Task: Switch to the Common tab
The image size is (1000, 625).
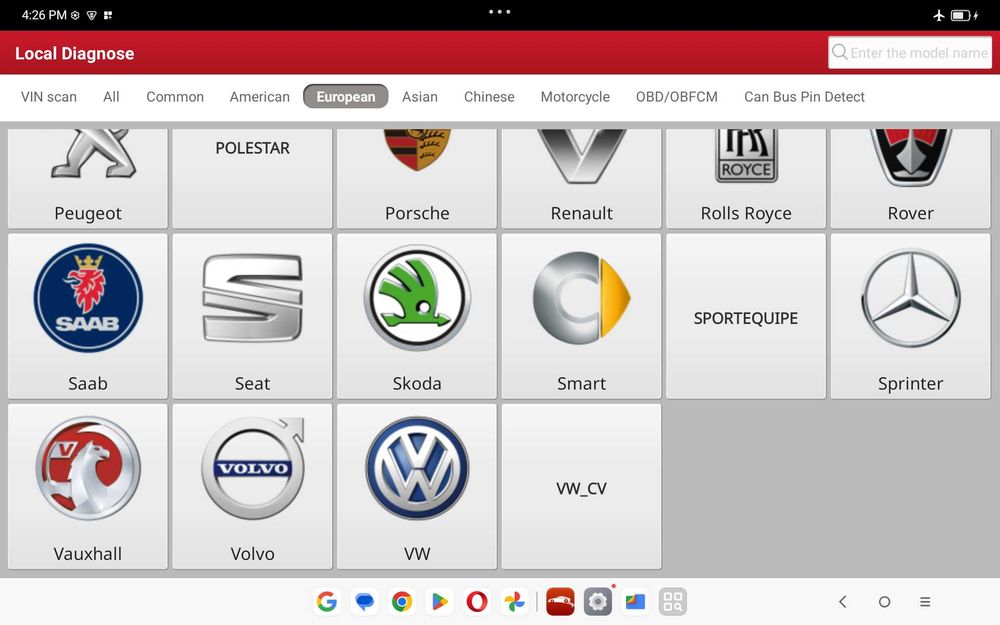Action: point(175,97)
